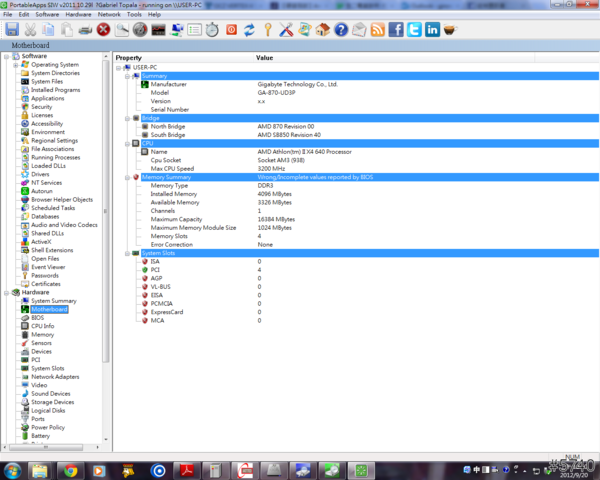The height and width of the screenshot is (480, 600).
Task: Open the Network menu in menu bar
Action: (x=109, y=15)
